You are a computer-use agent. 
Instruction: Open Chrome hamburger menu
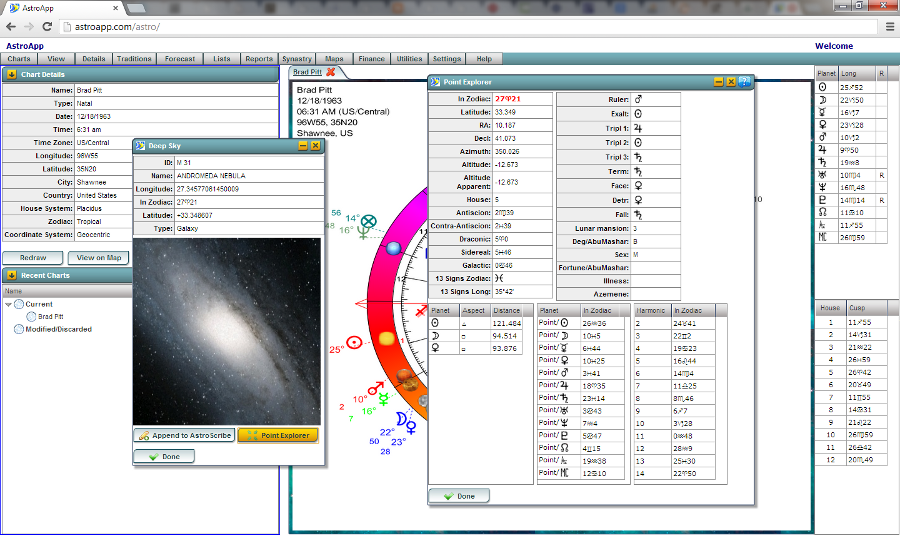889,27
